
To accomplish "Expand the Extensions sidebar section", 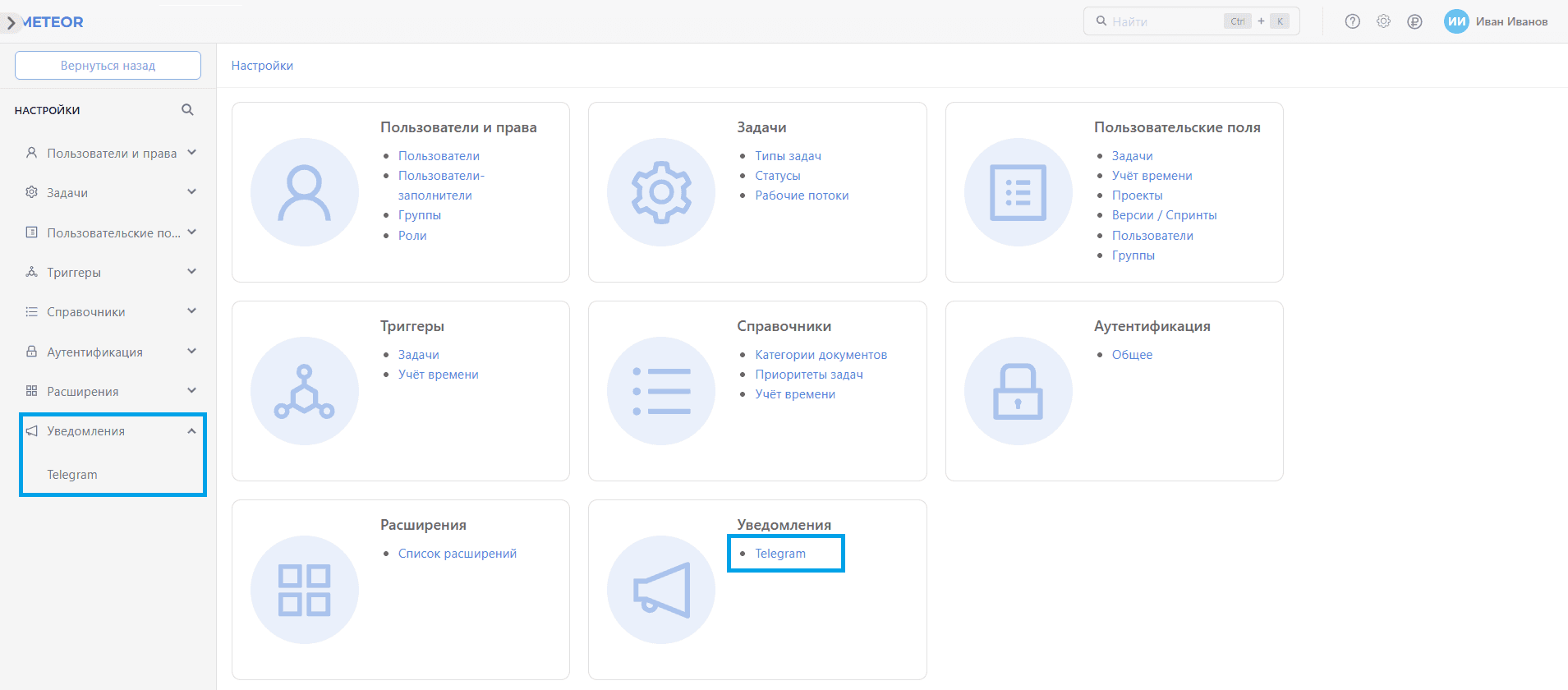I will 191,391.
